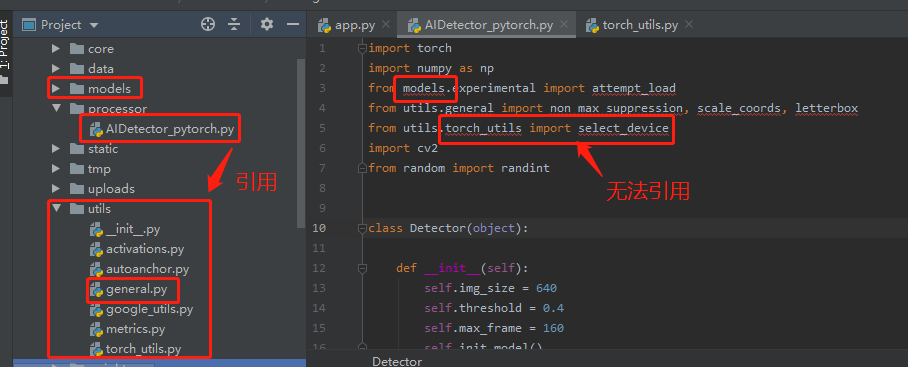Open autoanchor.py file

148,270
